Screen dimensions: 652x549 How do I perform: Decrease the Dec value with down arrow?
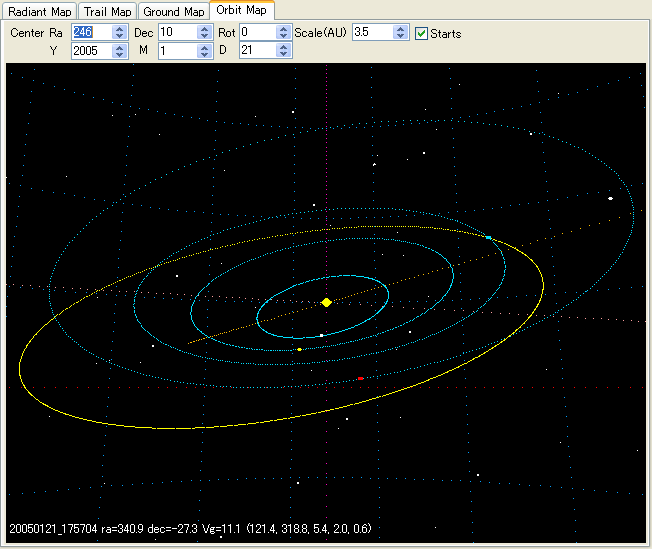pos(203,37)
